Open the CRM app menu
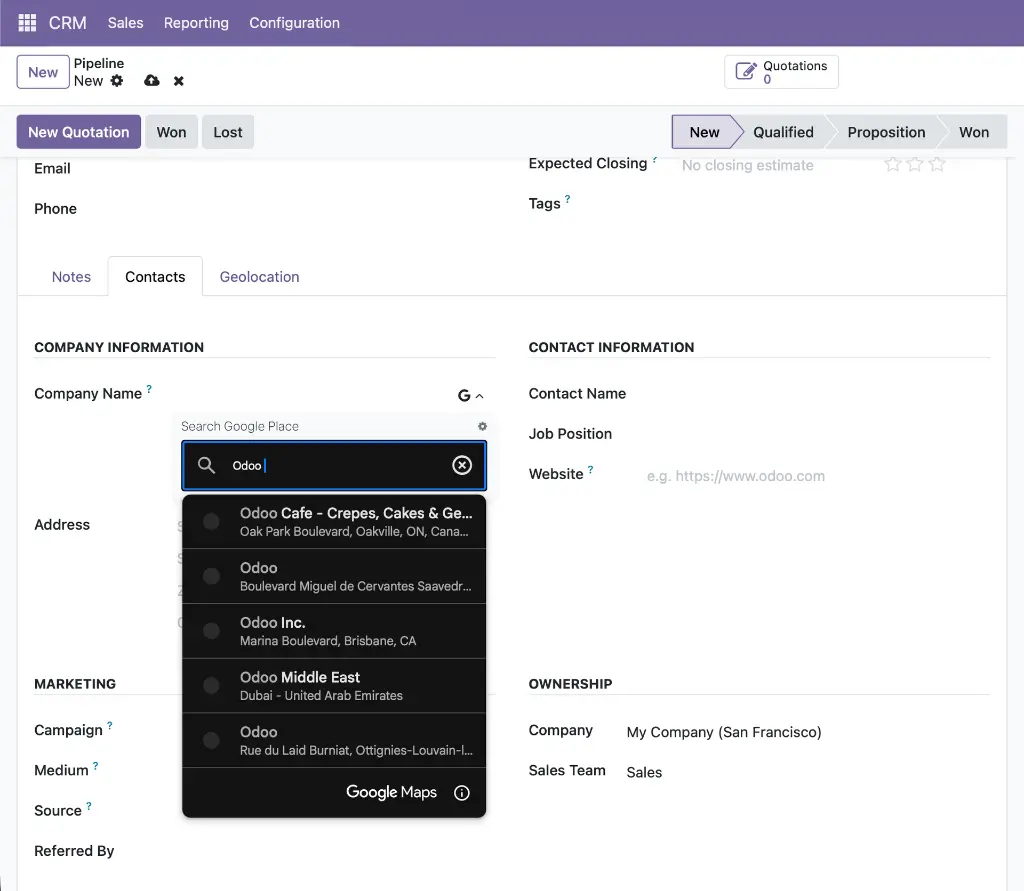 [x=67, y=23]
